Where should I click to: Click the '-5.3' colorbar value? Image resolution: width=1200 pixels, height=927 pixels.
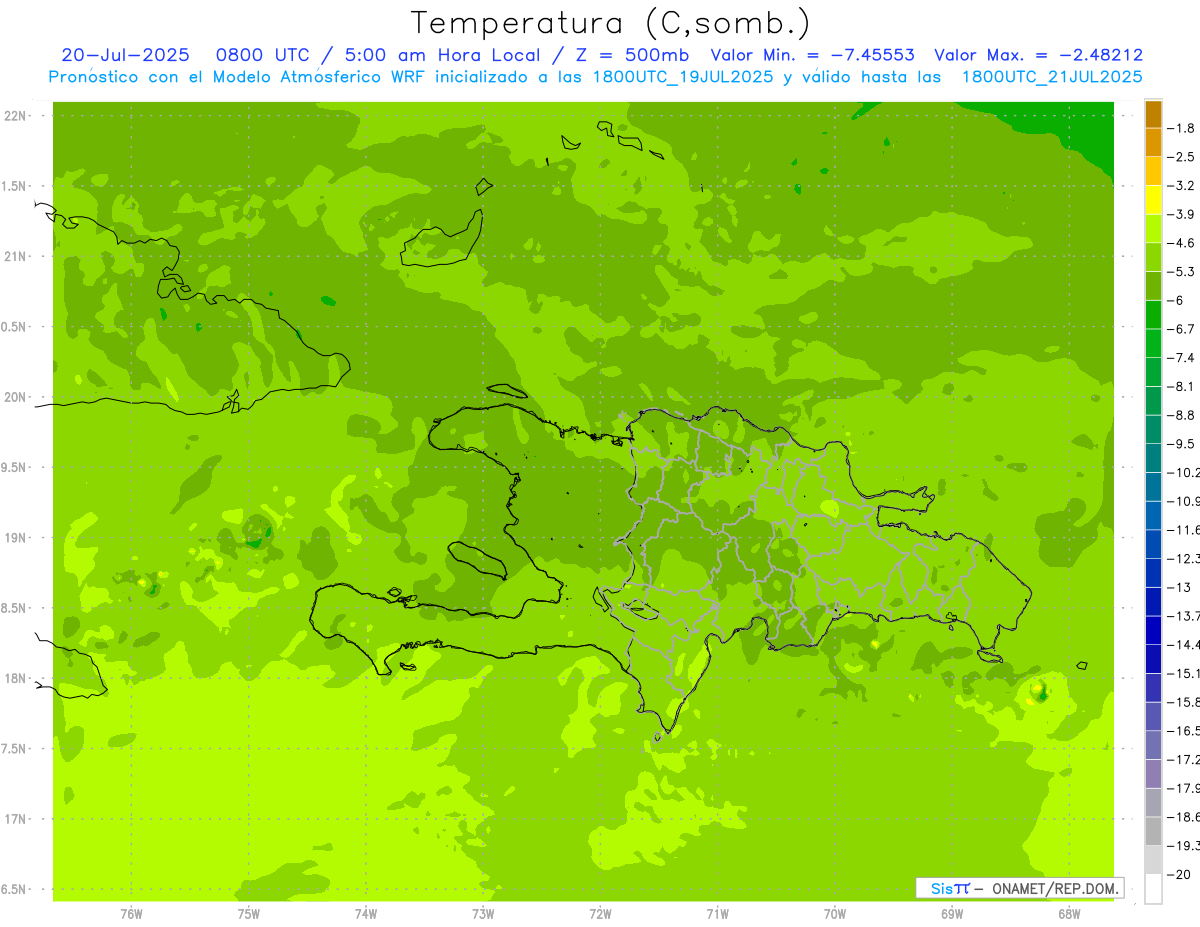(1180, 271)
